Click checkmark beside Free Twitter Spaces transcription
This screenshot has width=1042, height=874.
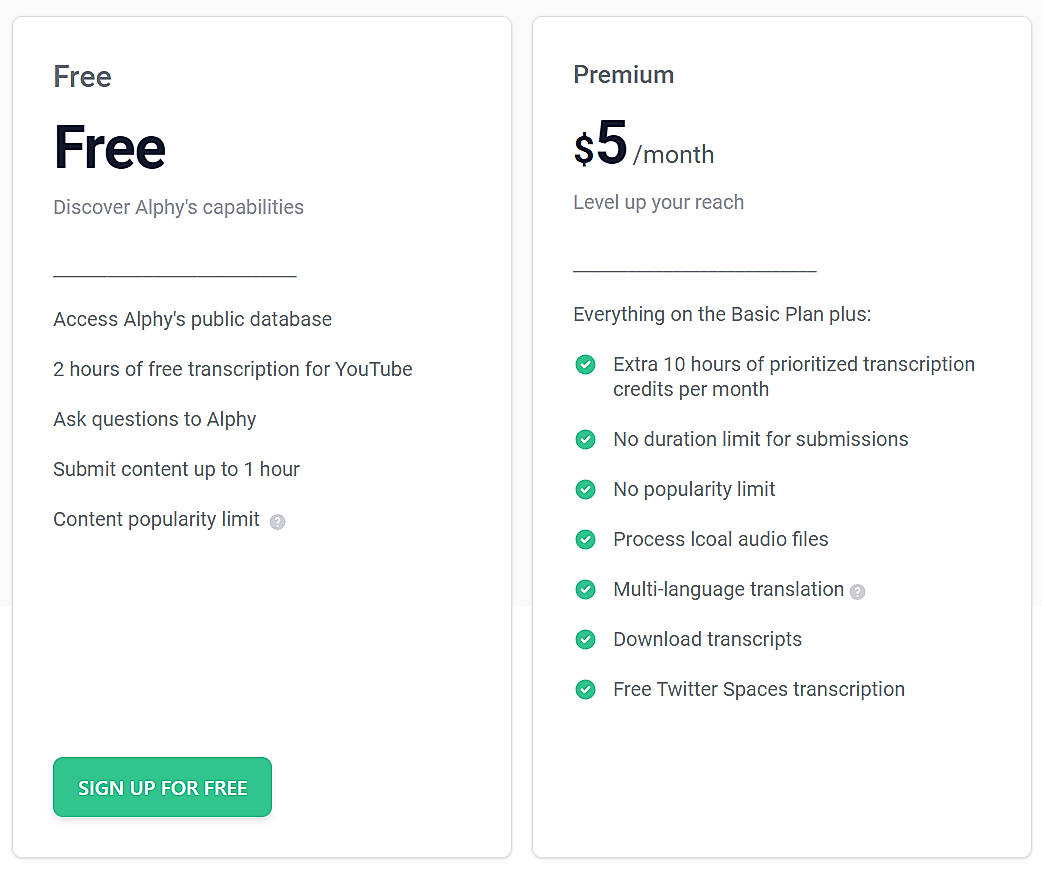pyautogui.click(x=585, y=689)
